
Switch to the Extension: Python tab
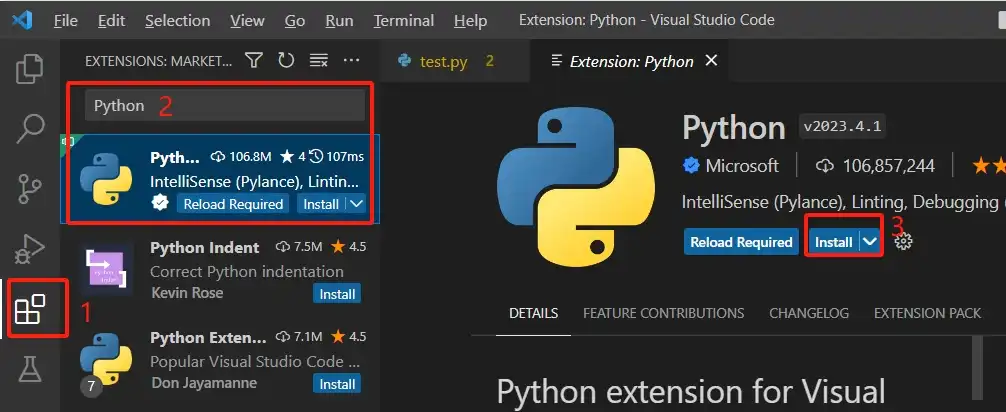click(631, 61)
